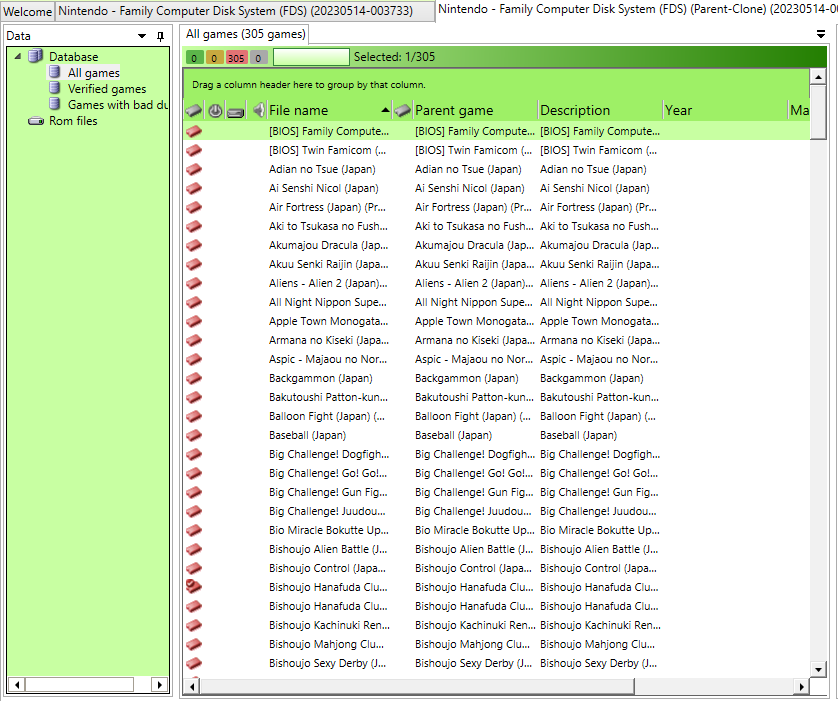Select Aki to Tsukasa no Fush... in File name column
Screen dimensions: 838x701
[x=328, y=226]
